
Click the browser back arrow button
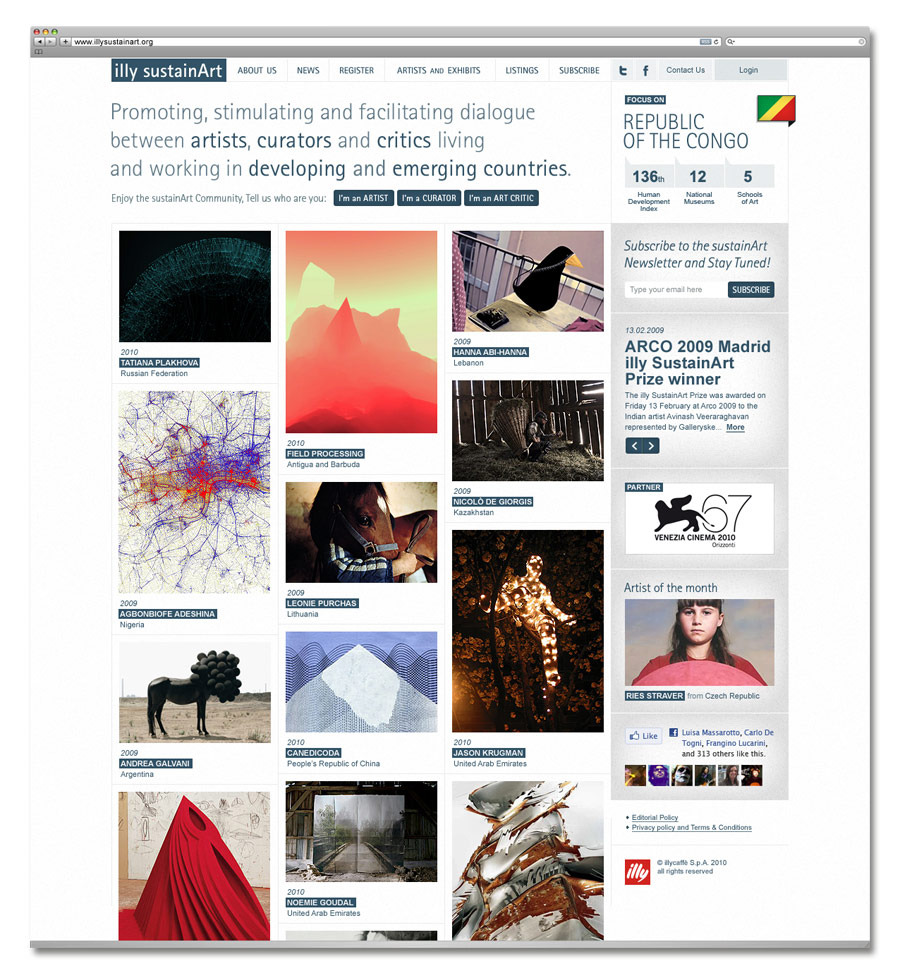[x=39, y=42]
